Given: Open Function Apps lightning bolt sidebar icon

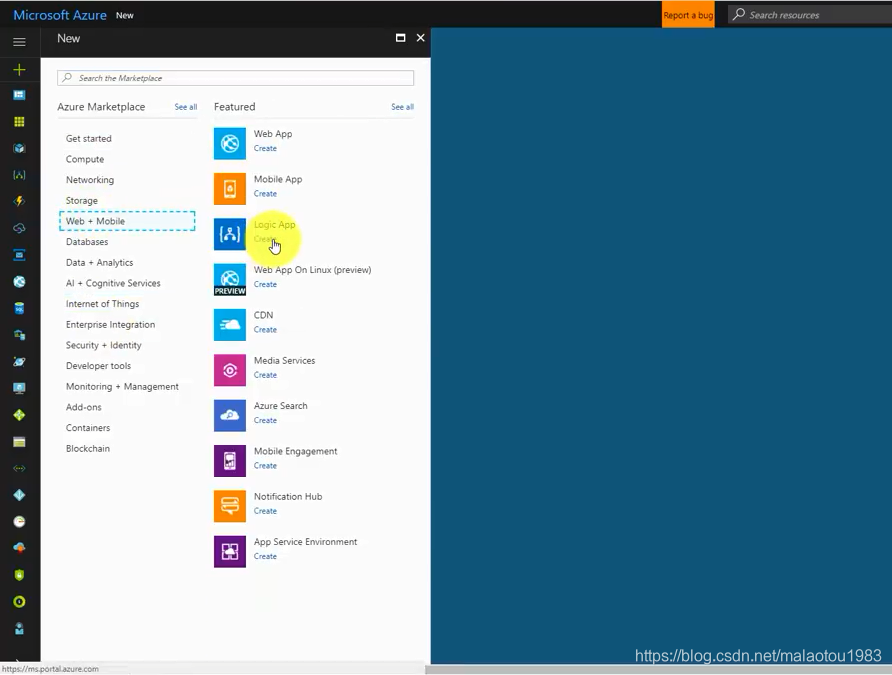Looking at the screenshot, I should point(19,201).
